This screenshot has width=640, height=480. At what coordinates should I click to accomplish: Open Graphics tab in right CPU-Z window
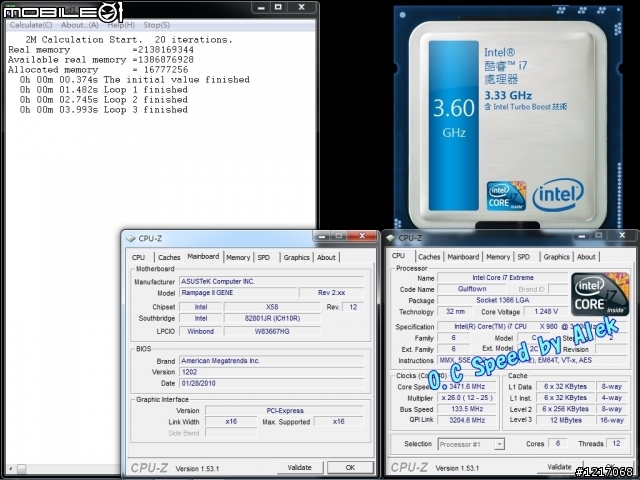coord(556,257)
